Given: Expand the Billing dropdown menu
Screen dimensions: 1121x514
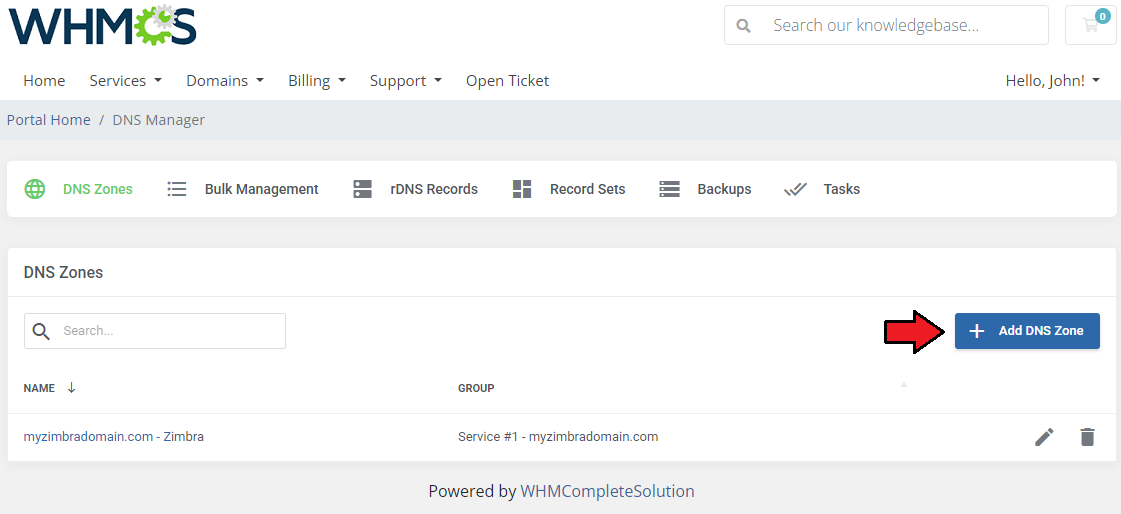Looking at the screenshot, I should (317, 81).
